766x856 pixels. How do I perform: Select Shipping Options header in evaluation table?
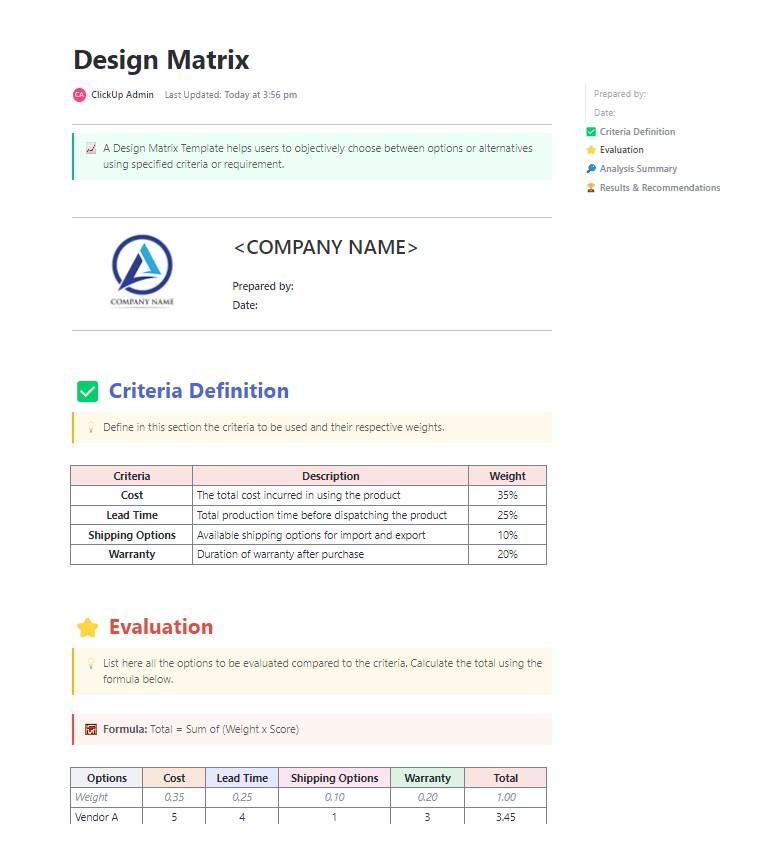334,778
